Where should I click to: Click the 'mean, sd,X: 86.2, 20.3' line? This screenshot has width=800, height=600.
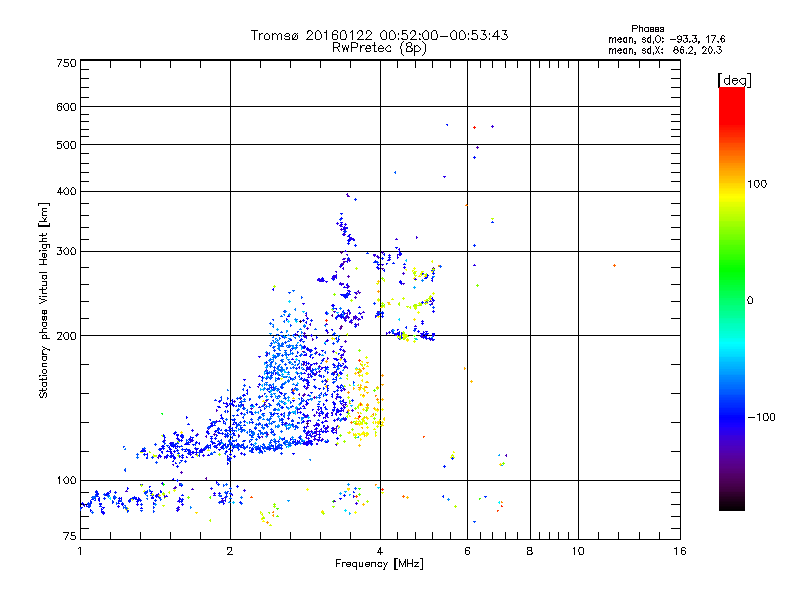pos(665,50)
